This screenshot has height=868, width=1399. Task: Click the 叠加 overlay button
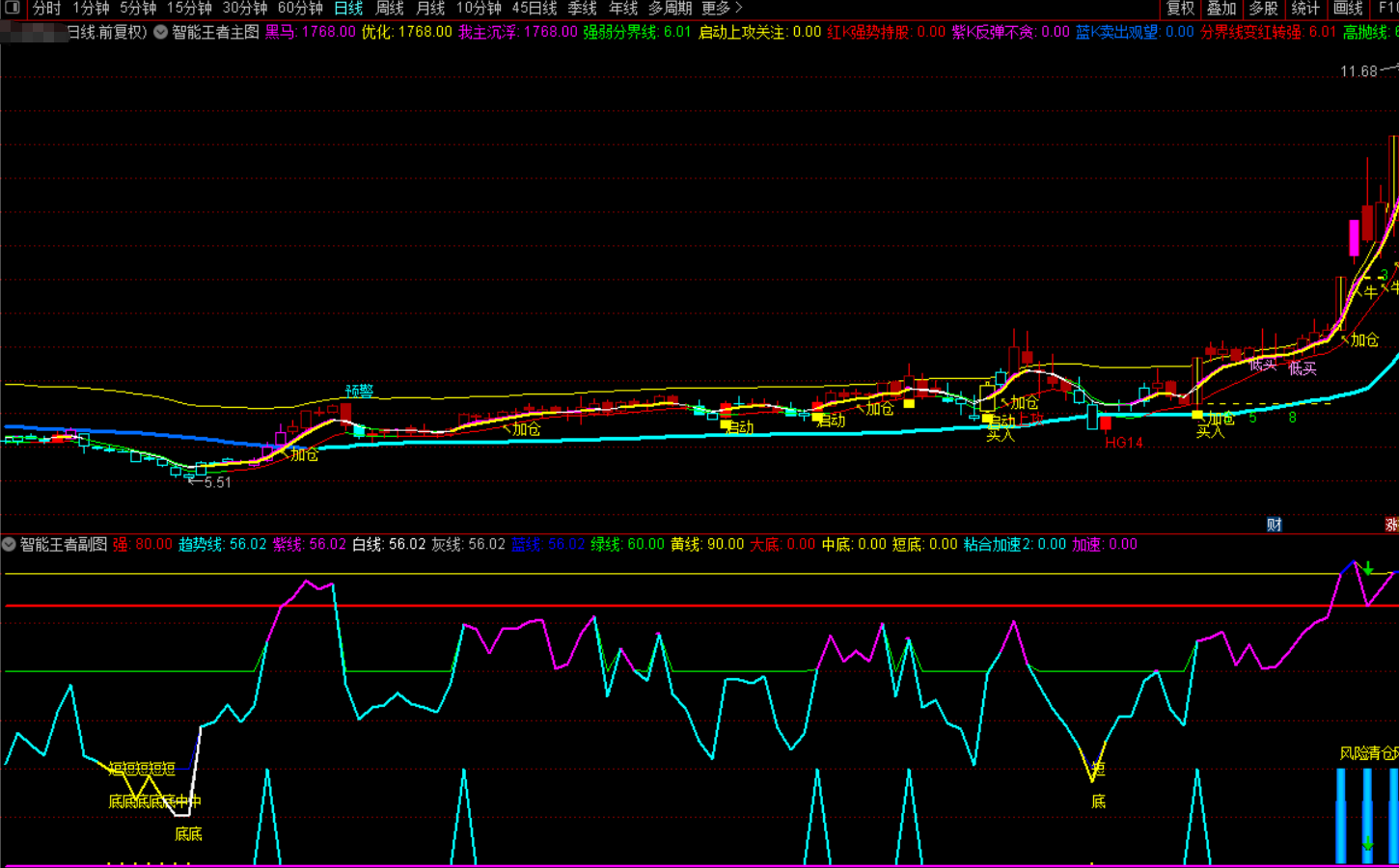click(1221, 8)
